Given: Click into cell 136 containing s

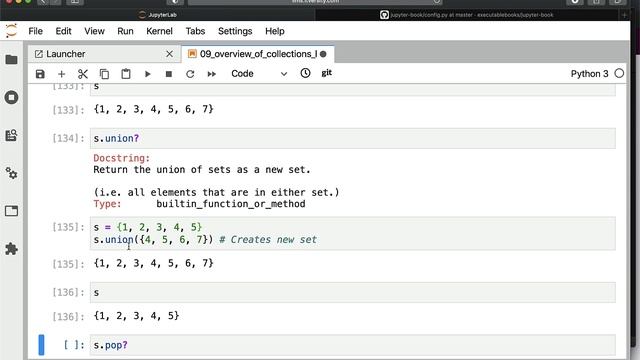Looking at the screenshot, I should click(353, 292).
